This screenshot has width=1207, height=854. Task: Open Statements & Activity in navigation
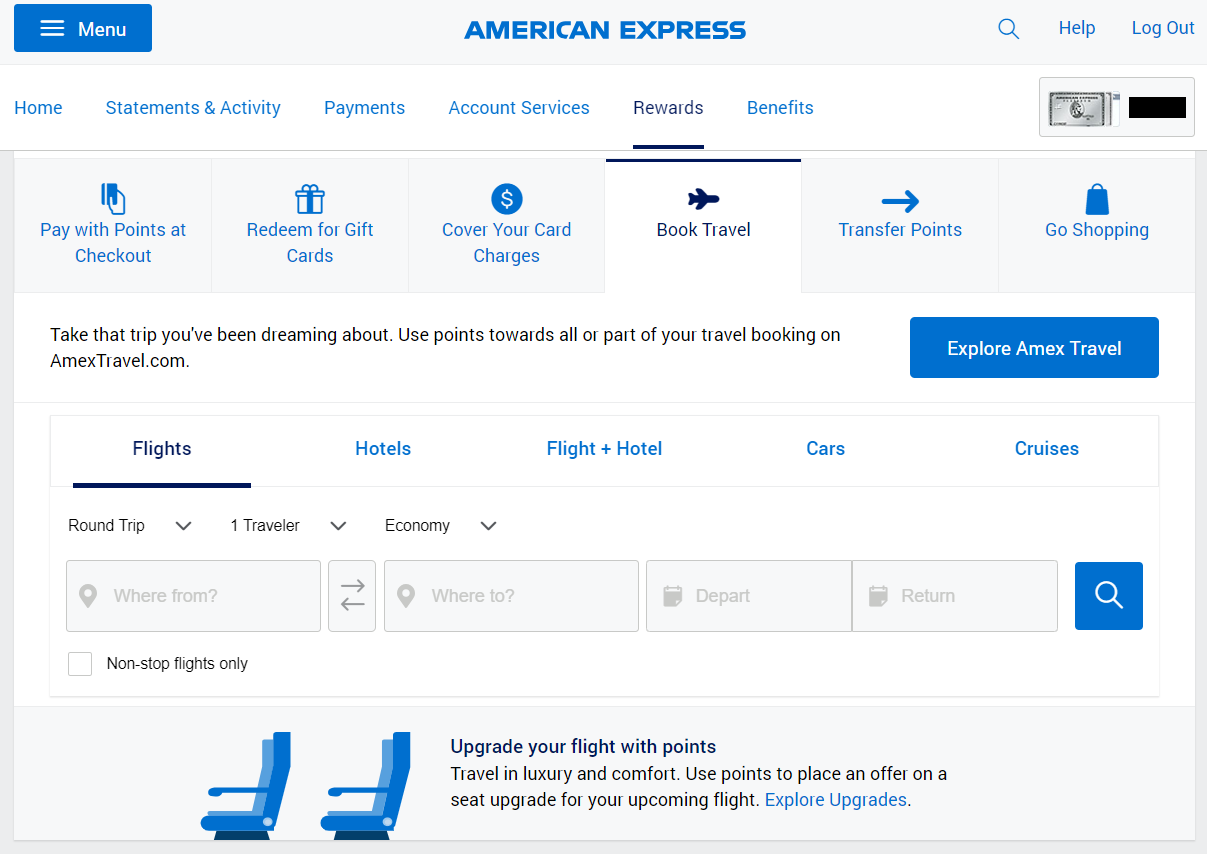click(193, 108)
